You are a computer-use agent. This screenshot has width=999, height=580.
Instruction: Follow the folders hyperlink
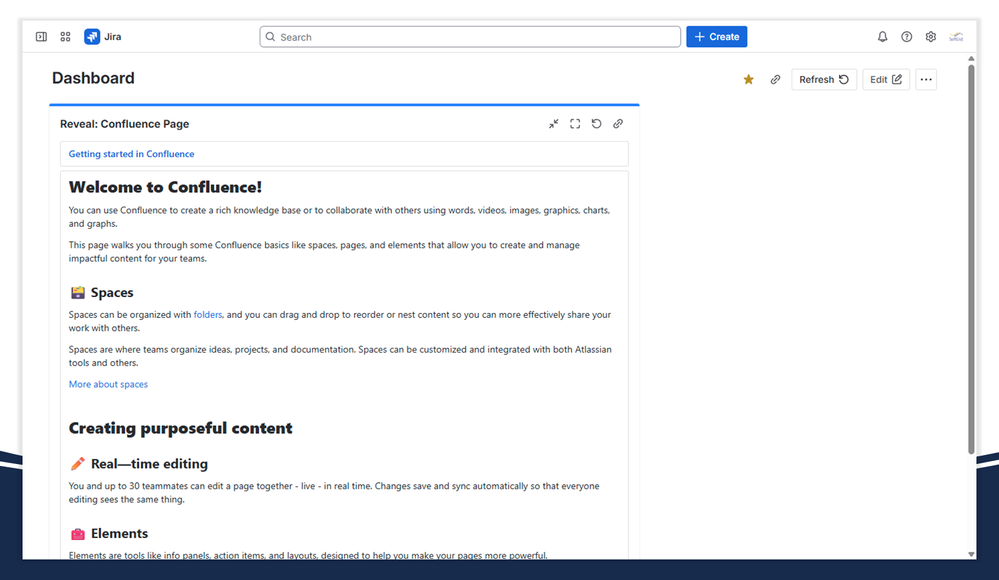click(x=208, y=315)
